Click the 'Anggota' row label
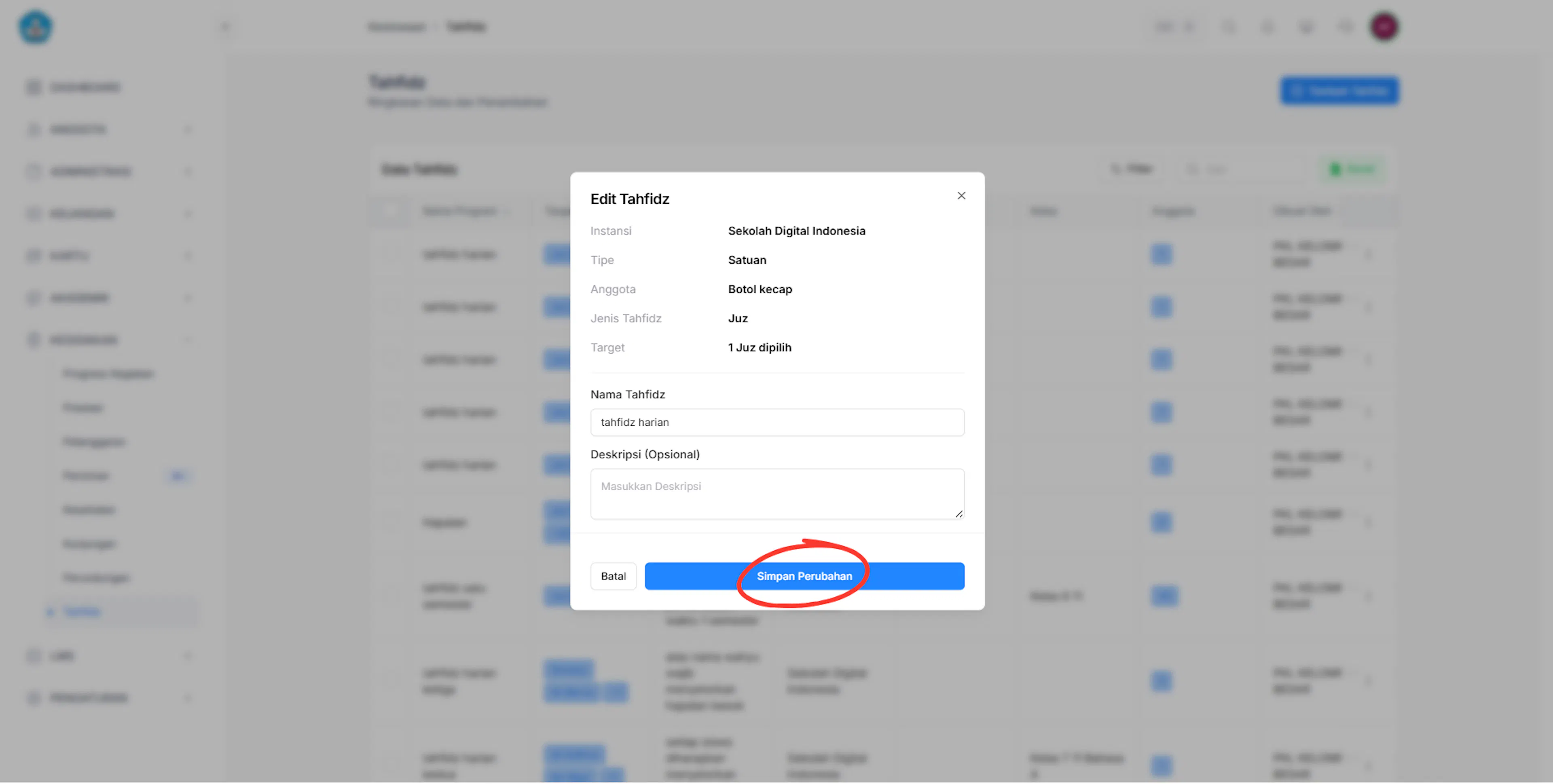The image size is (1553, 784). tap(613, 289)
